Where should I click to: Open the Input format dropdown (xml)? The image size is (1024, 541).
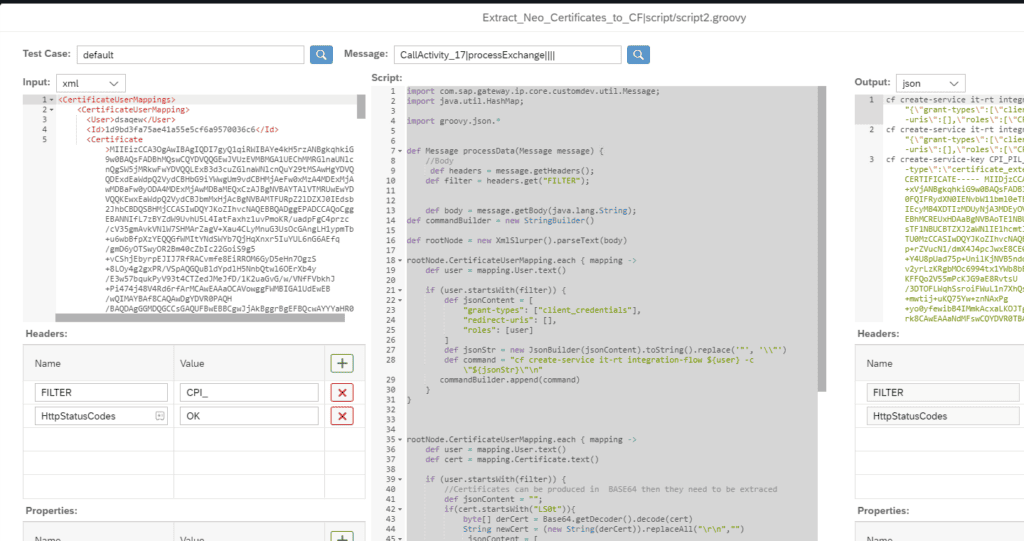[91, 84]
